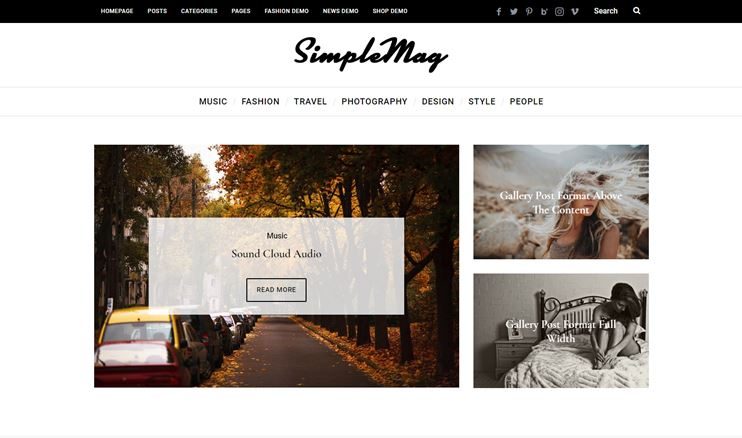Click into the Search field

[x=609, y=11]
